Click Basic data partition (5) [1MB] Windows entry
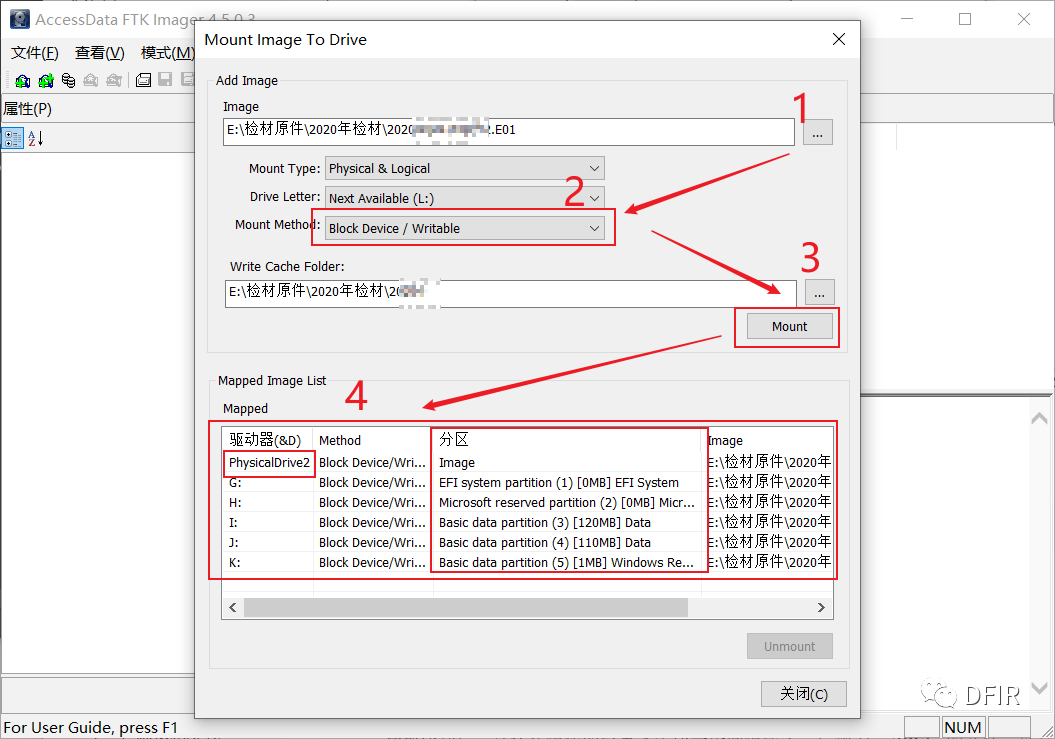Image resolution: width=1055 pixels, height=739 pixels. tap(566, 563)
